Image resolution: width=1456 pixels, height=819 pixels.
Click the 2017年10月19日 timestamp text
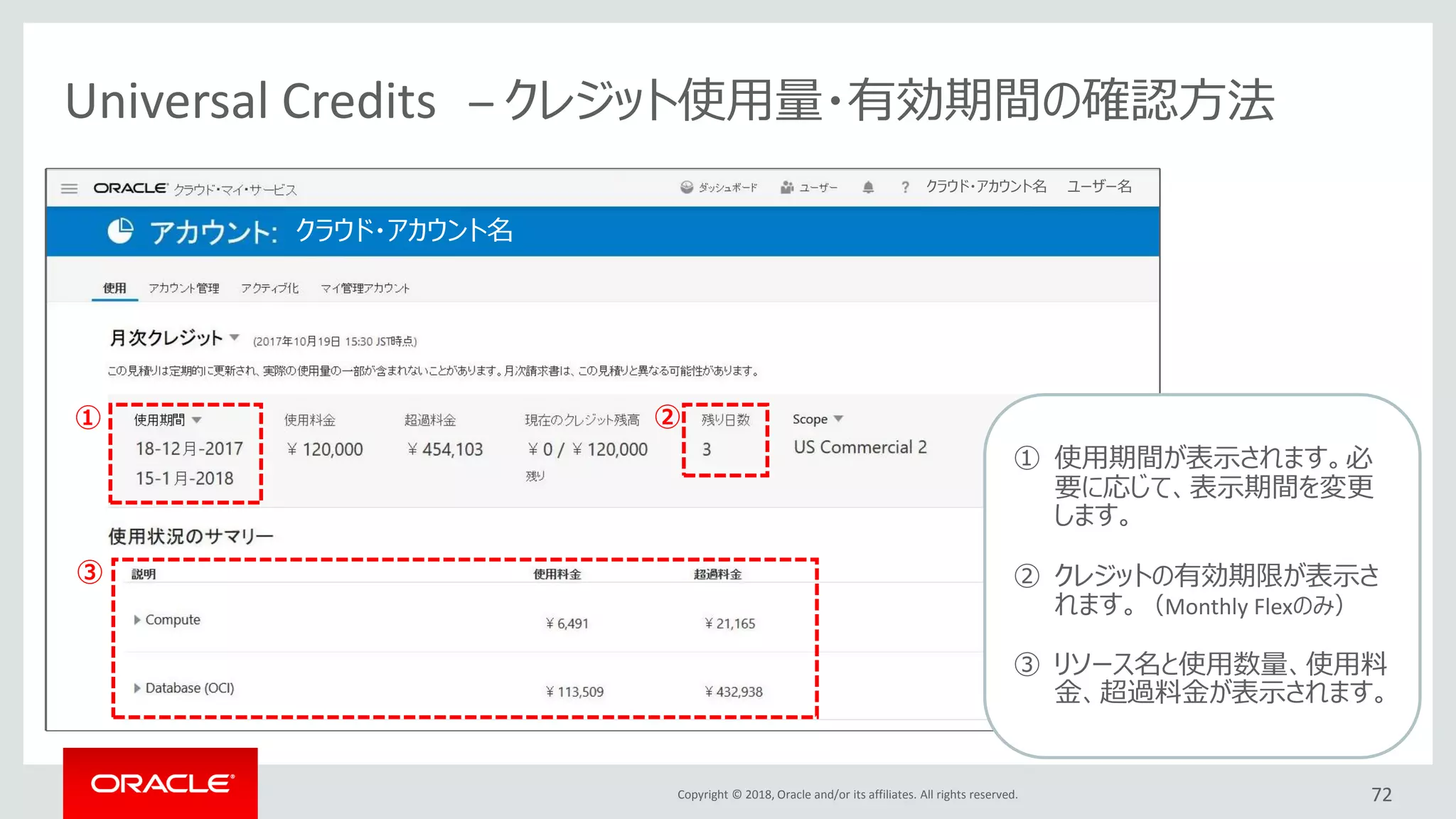(x=335, y=341)
